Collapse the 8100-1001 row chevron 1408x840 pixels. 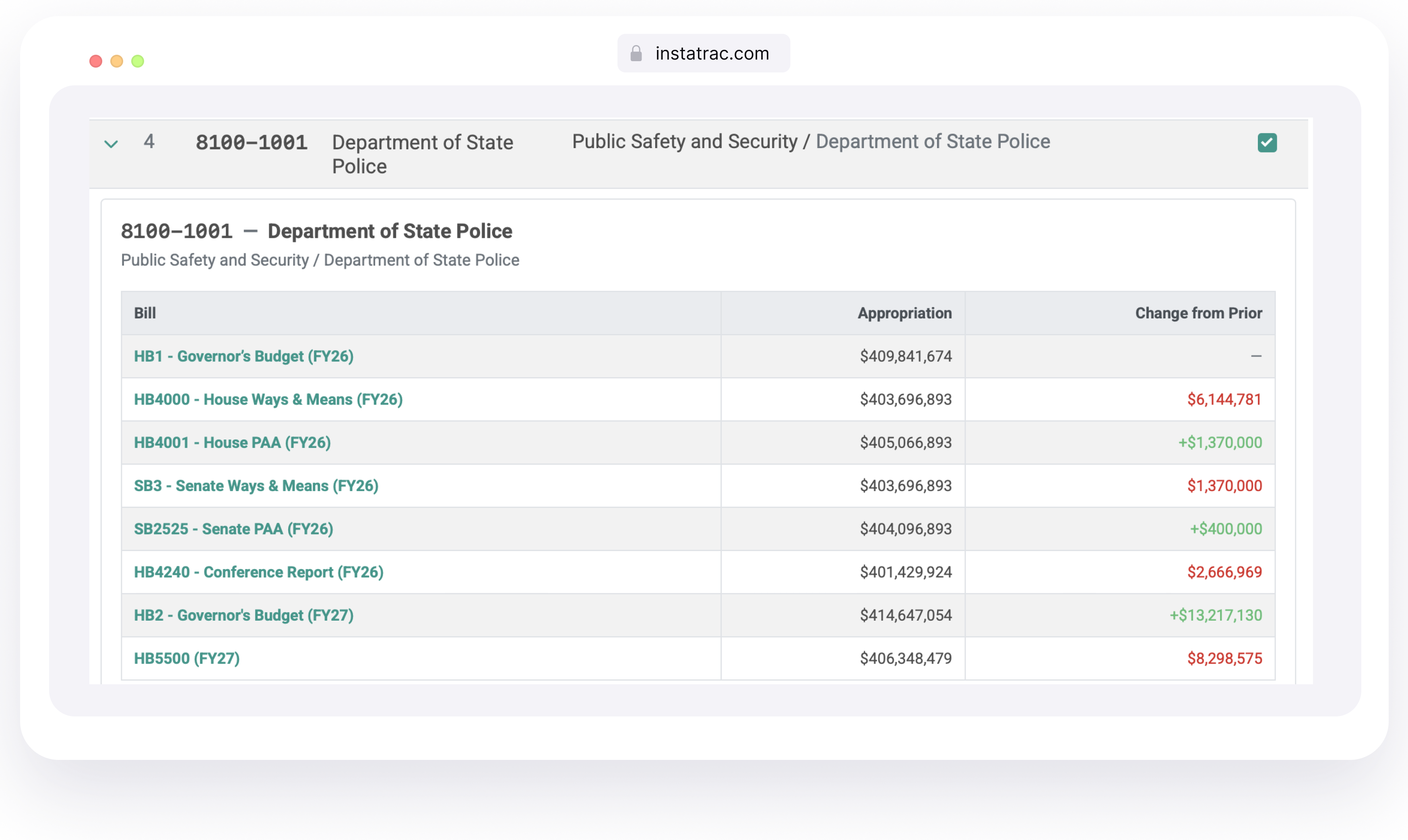pyautogui.click(x=111, y=144)
